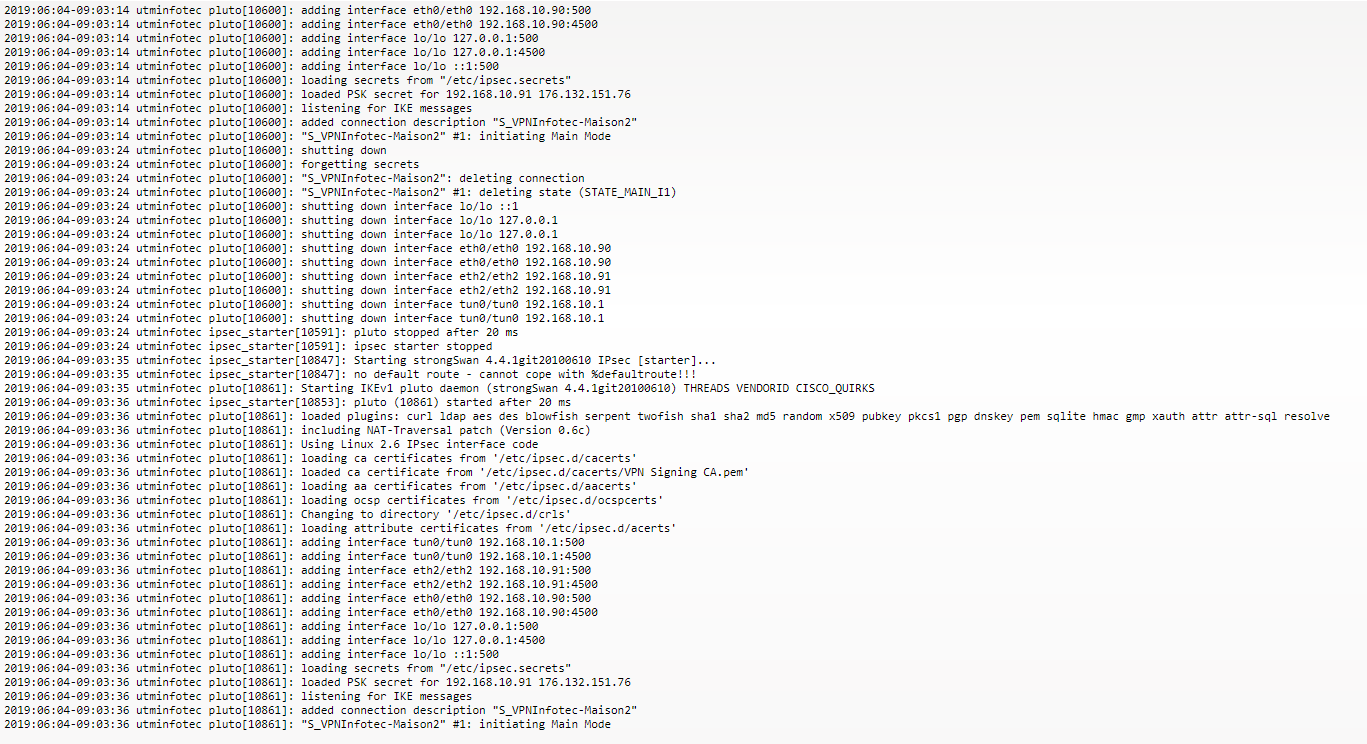Select the 'loaded plugins: curl ldap aes' line
This screenshot has width=1367, height=744.
click(x=667, y=416)
